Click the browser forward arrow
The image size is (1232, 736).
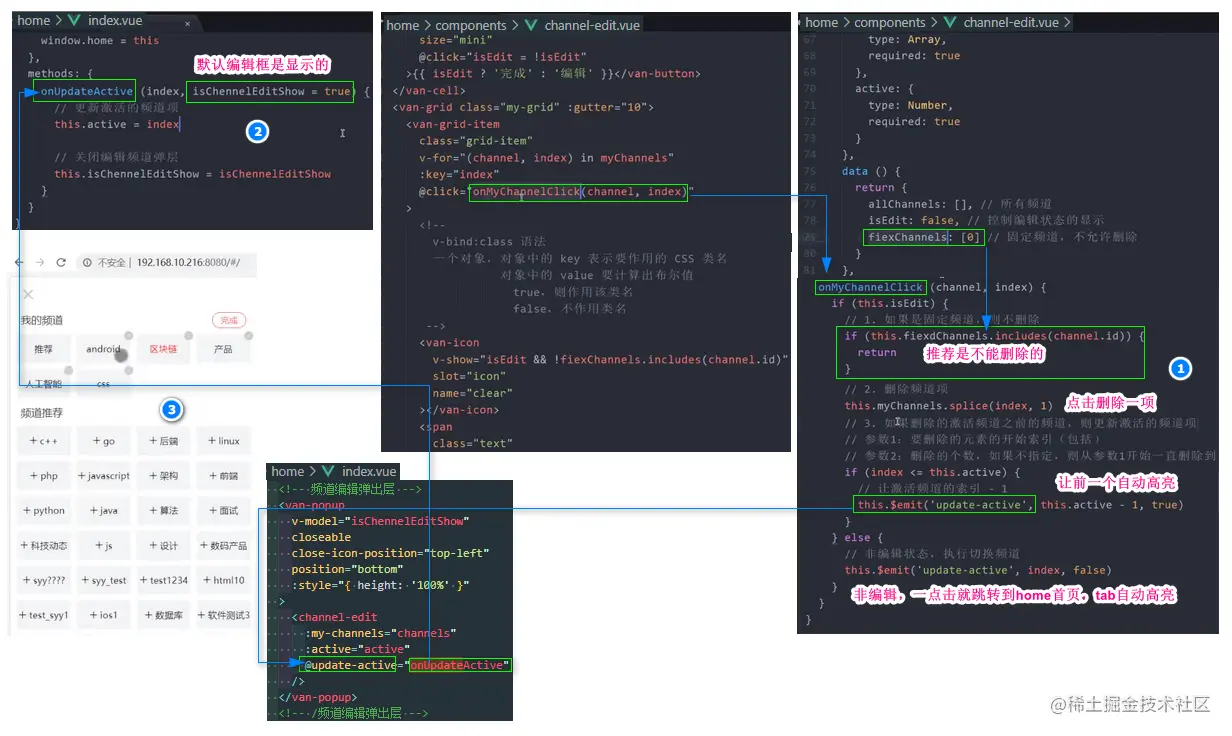pyautogui.click(x=39, y=262)
